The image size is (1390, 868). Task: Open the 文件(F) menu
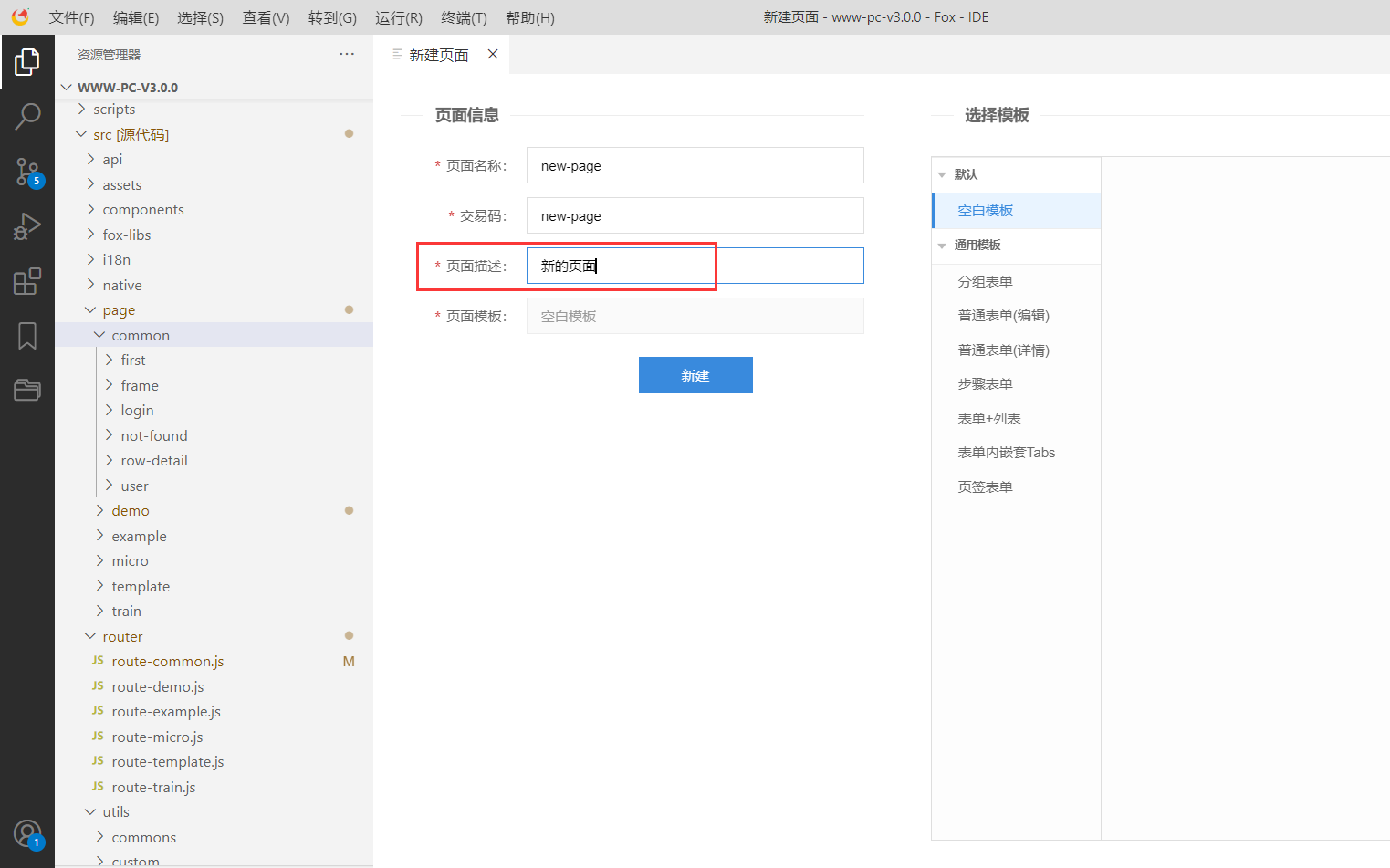click(71, 17)
